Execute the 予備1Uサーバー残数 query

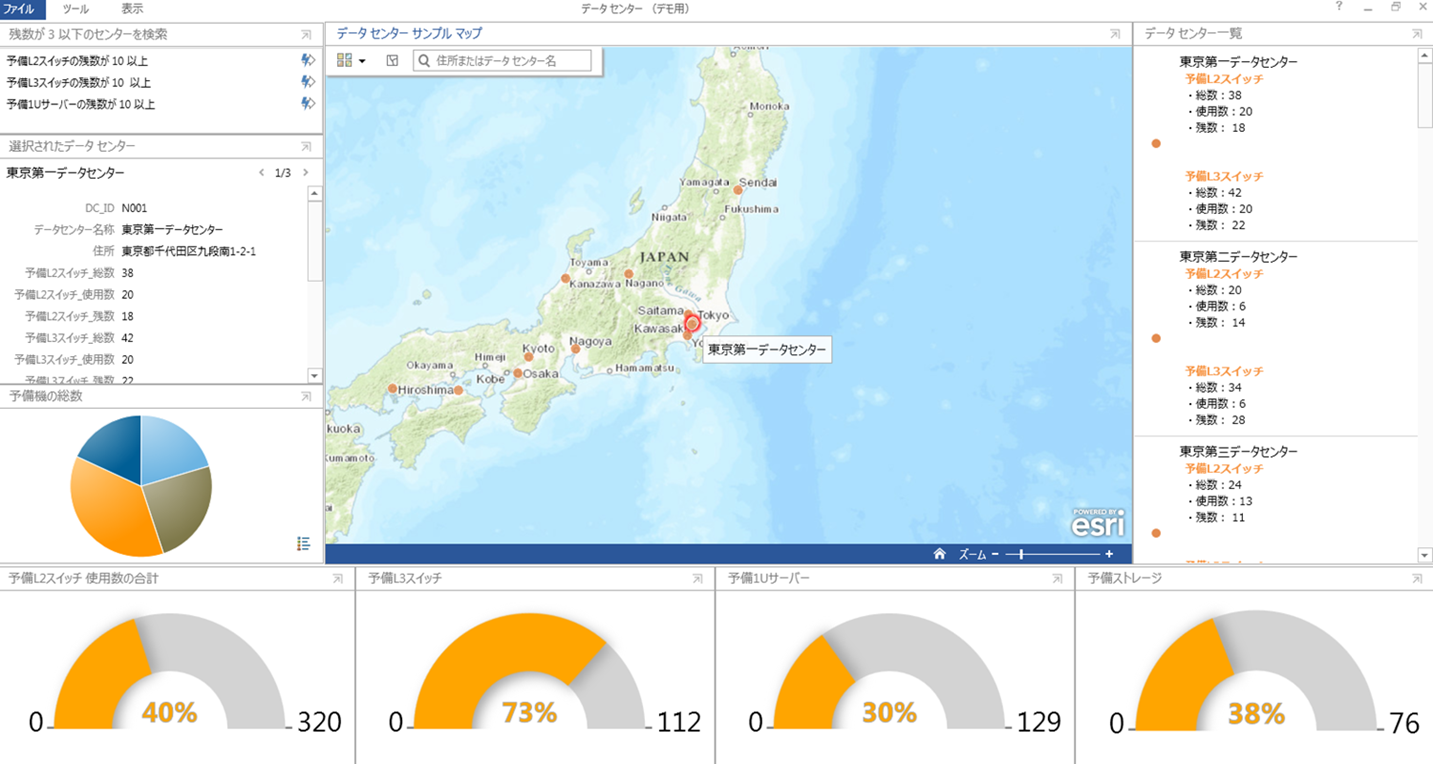(308, 104)
